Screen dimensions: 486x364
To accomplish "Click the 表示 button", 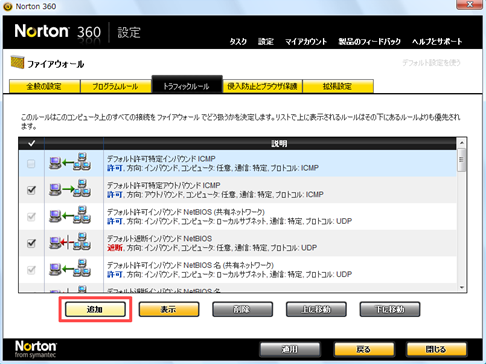I will [x=169, y=309].
